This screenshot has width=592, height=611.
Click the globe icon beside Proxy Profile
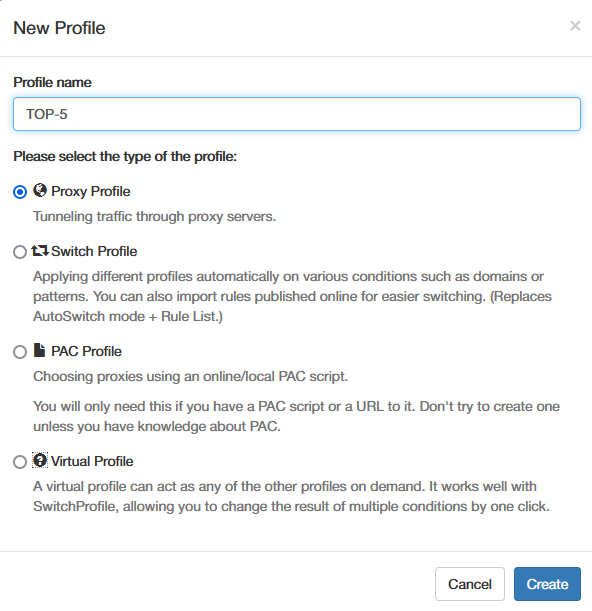pos(40,191)
